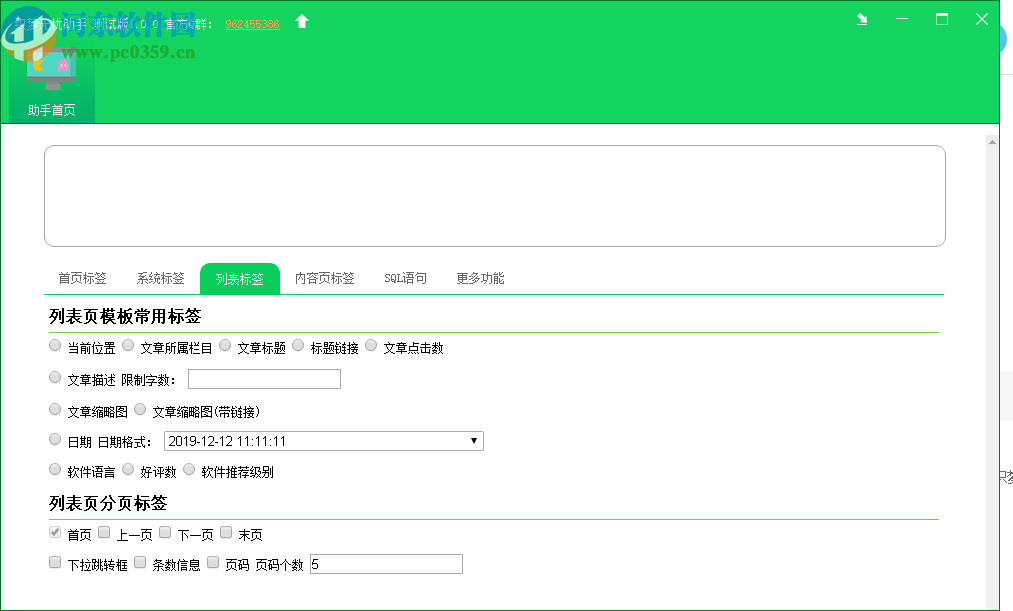1013x611 pixels.
Task: Uncheck the 首页 pagination checkbox
Action: [x=55, y=532]
